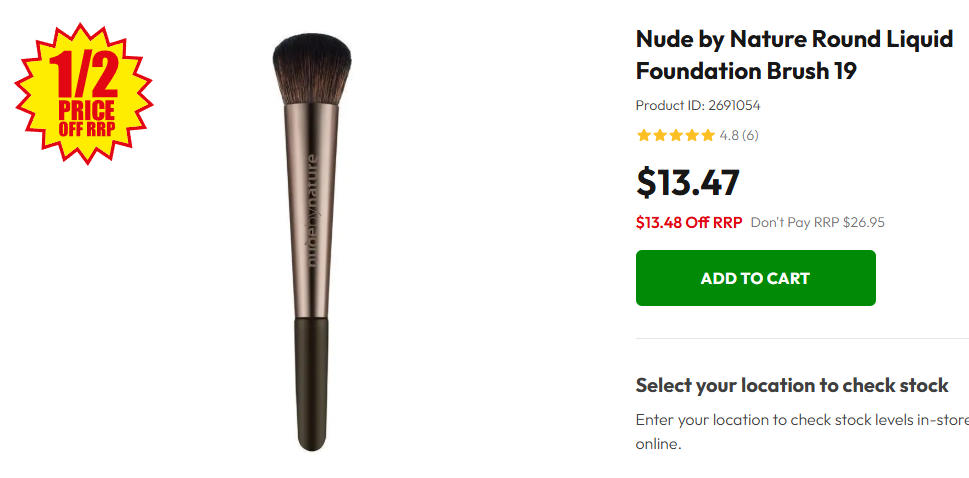
Task: Click the fourth yellow rating star
Action: (x=692, y=135)
